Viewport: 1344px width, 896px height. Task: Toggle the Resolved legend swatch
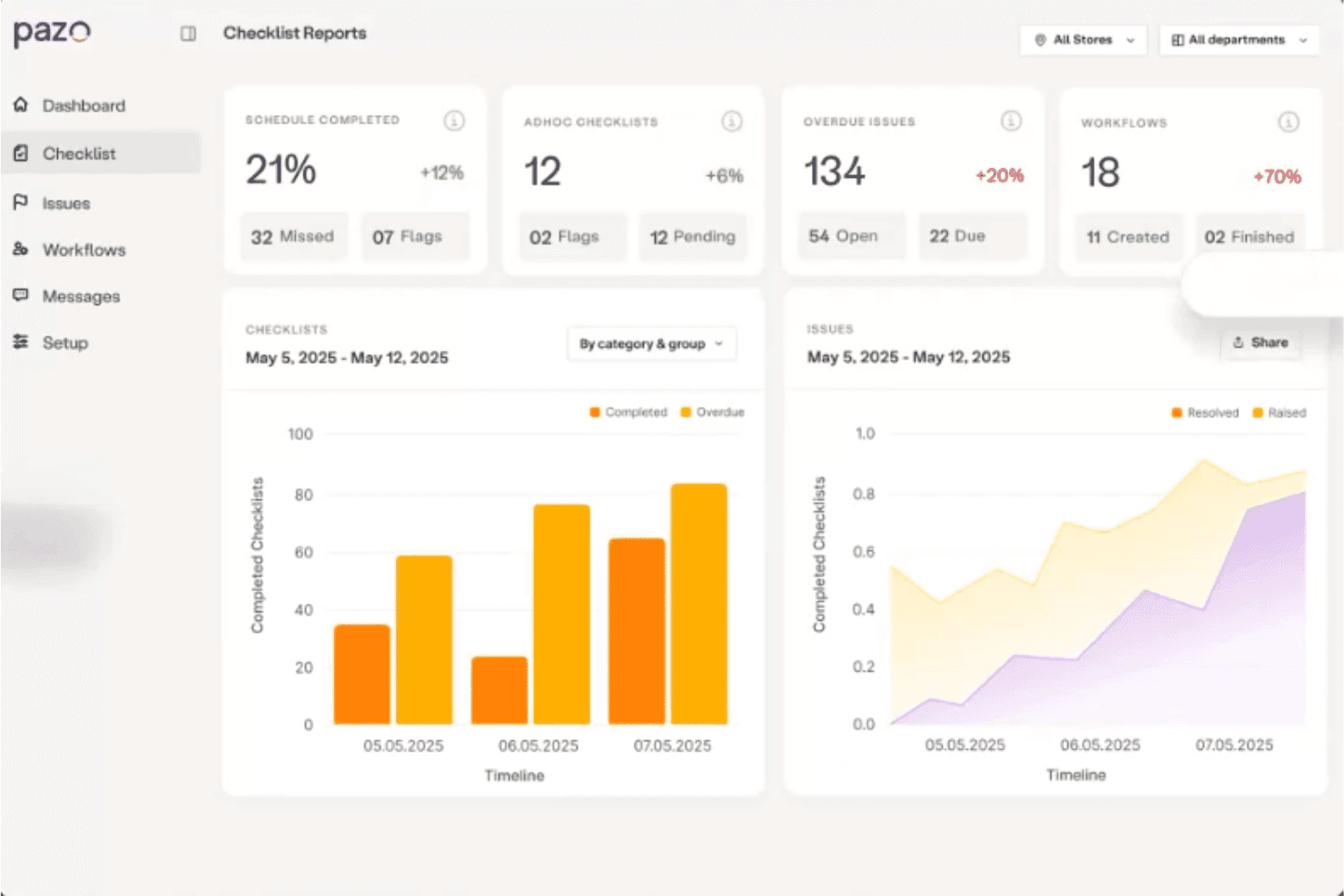pos(1177,413)
